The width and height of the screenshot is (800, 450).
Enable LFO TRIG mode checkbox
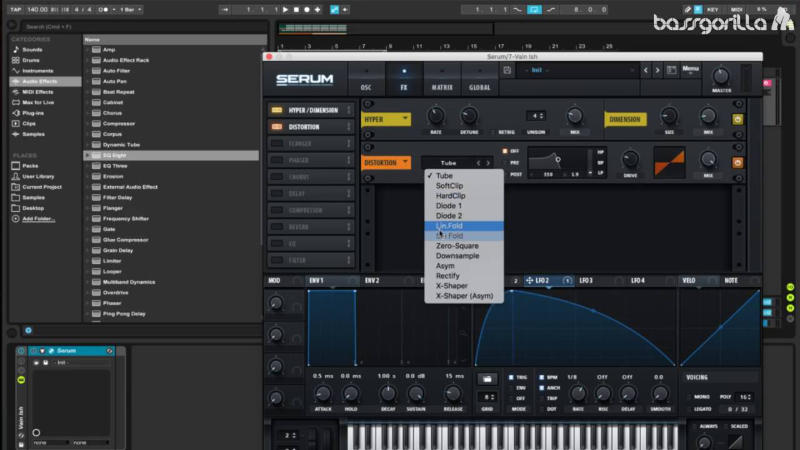click(x=511, y=378)
